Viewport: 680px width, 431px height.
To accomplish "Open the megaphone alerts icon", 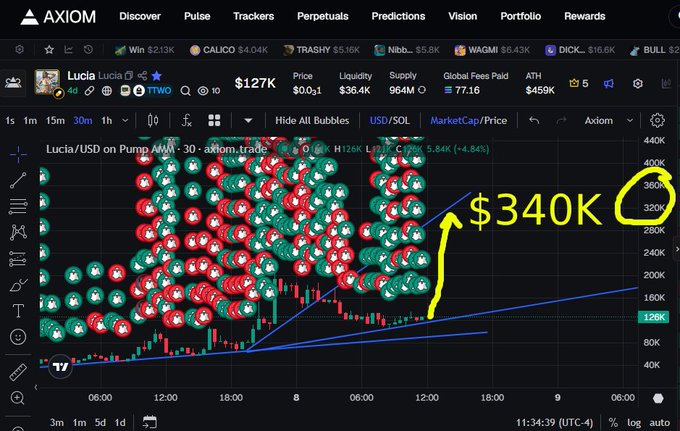I will tap(609, 83).
